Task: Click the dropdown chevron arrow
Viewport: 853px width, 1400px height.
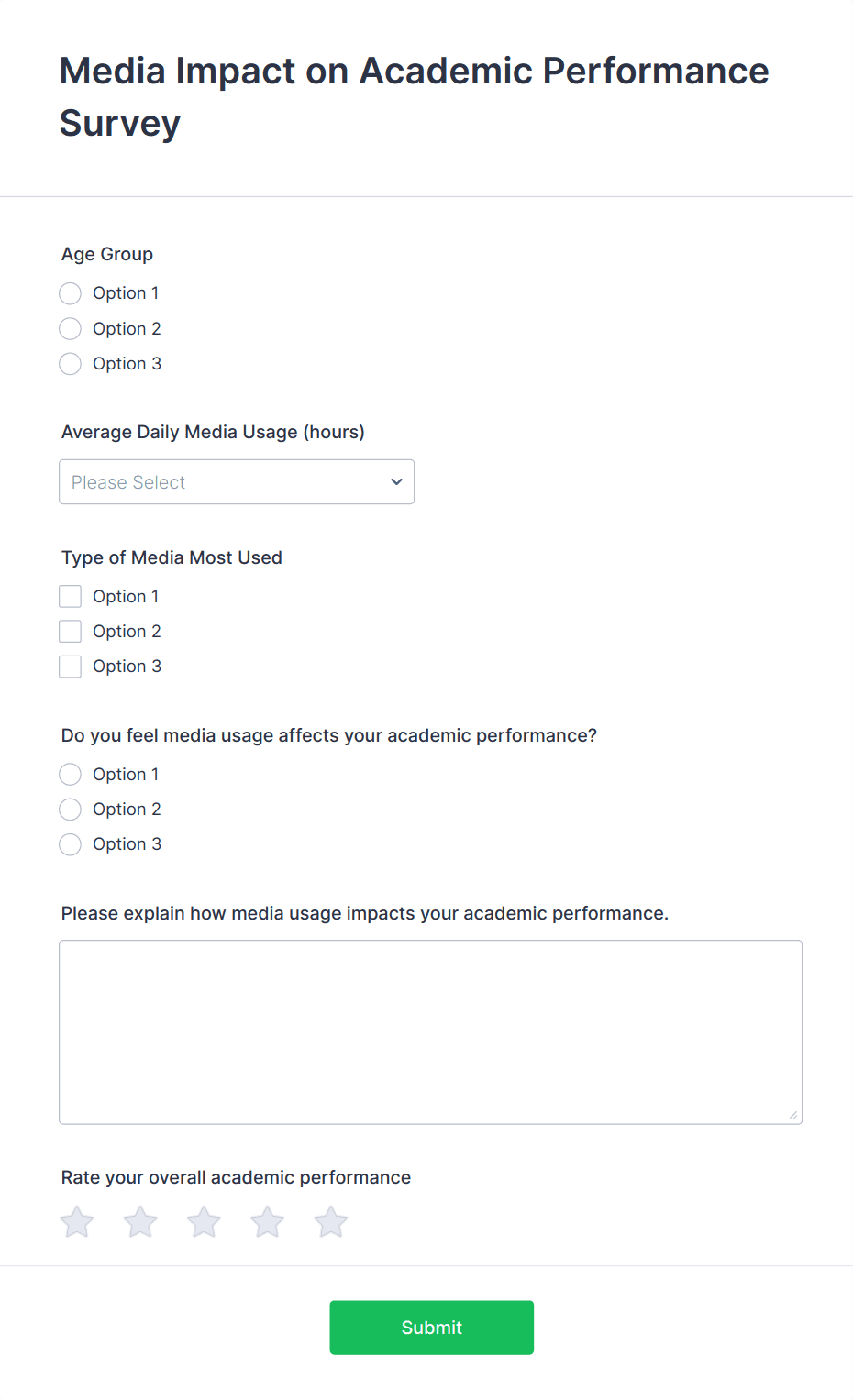Action: point(396,482)
